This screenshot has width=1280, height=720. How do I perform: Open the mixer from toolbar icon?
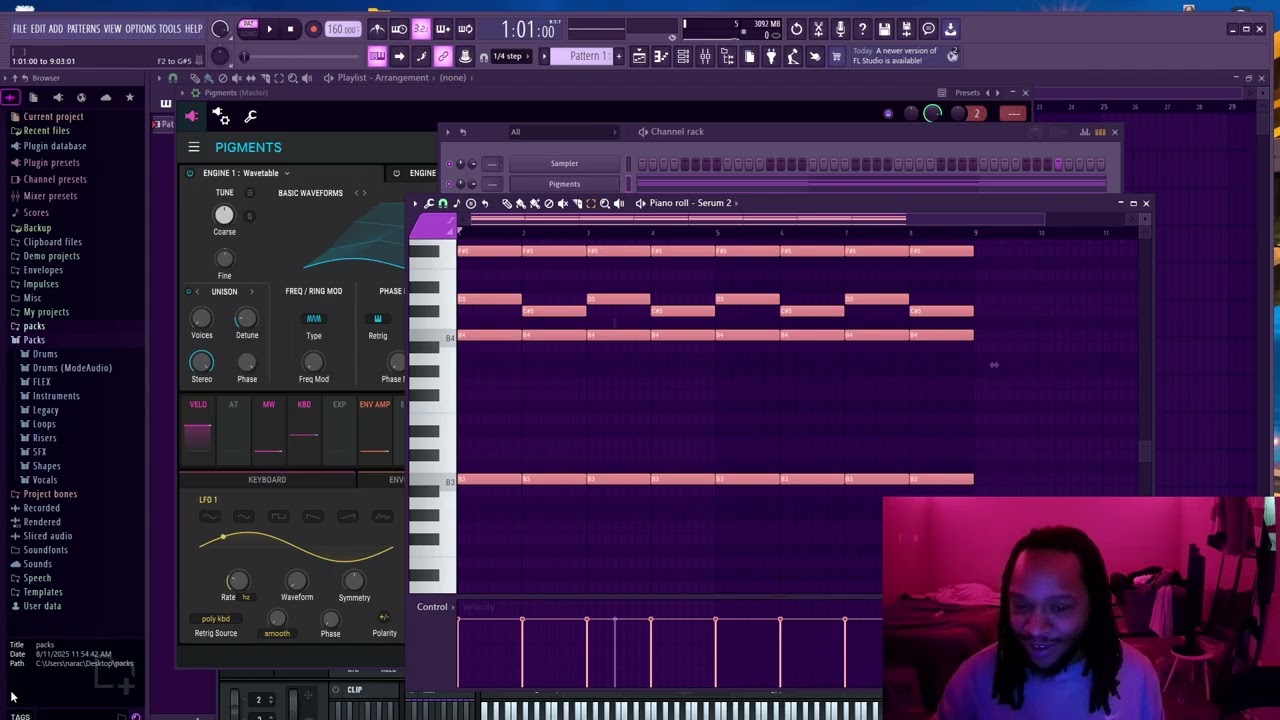[x=705, y=56]
